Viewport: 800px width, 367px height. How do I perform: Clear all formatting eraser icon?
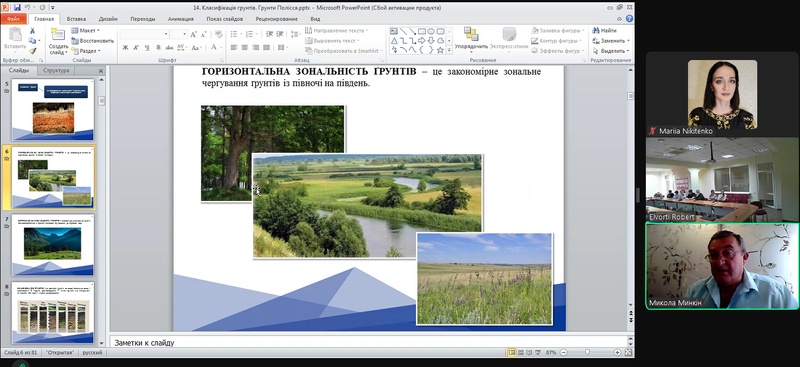click(x=219, y=34)
